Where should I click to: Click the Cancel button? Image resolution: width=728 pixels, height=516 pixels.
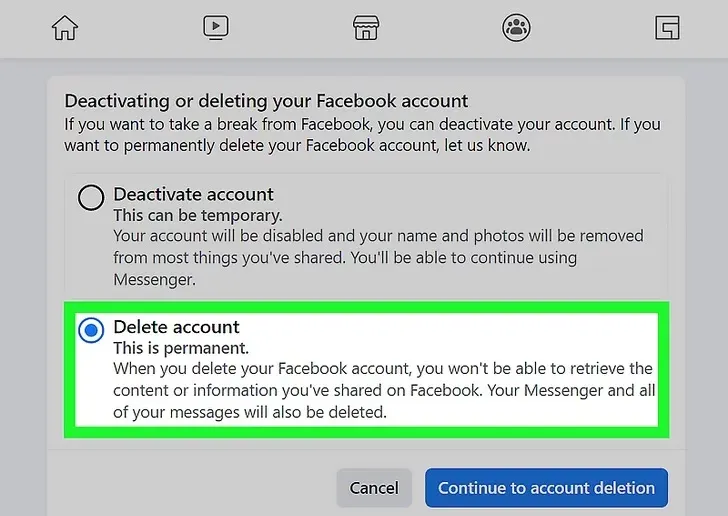pyautogui.click(x=374, y=488)
